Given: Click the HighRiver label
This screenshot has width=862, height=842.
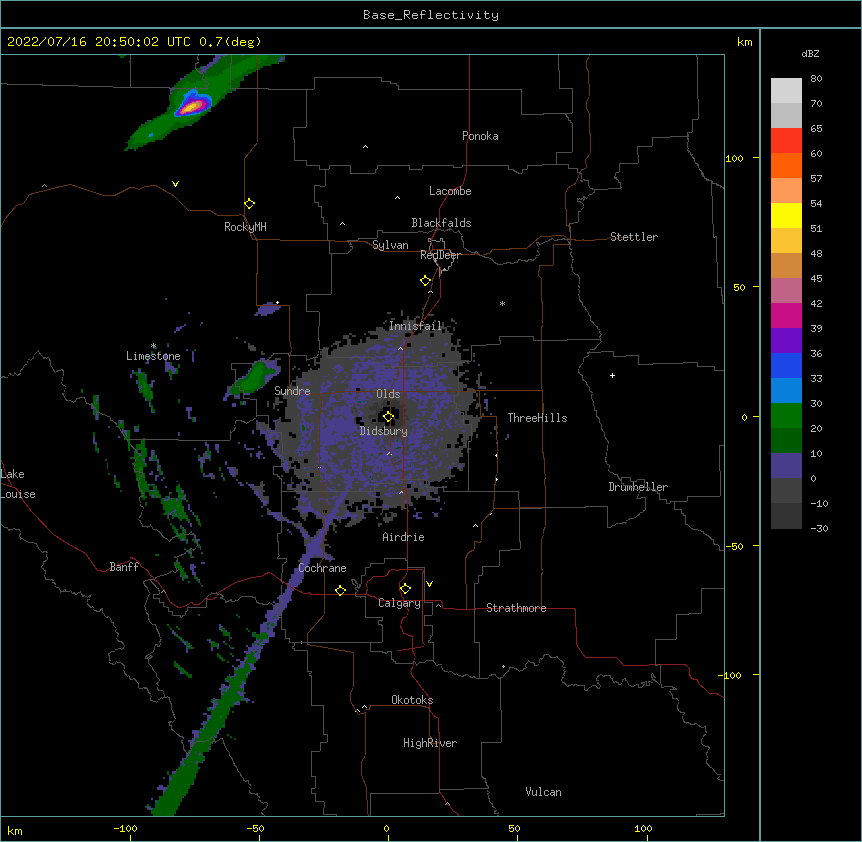Looking at the screenshot, I should coord(430,743).
